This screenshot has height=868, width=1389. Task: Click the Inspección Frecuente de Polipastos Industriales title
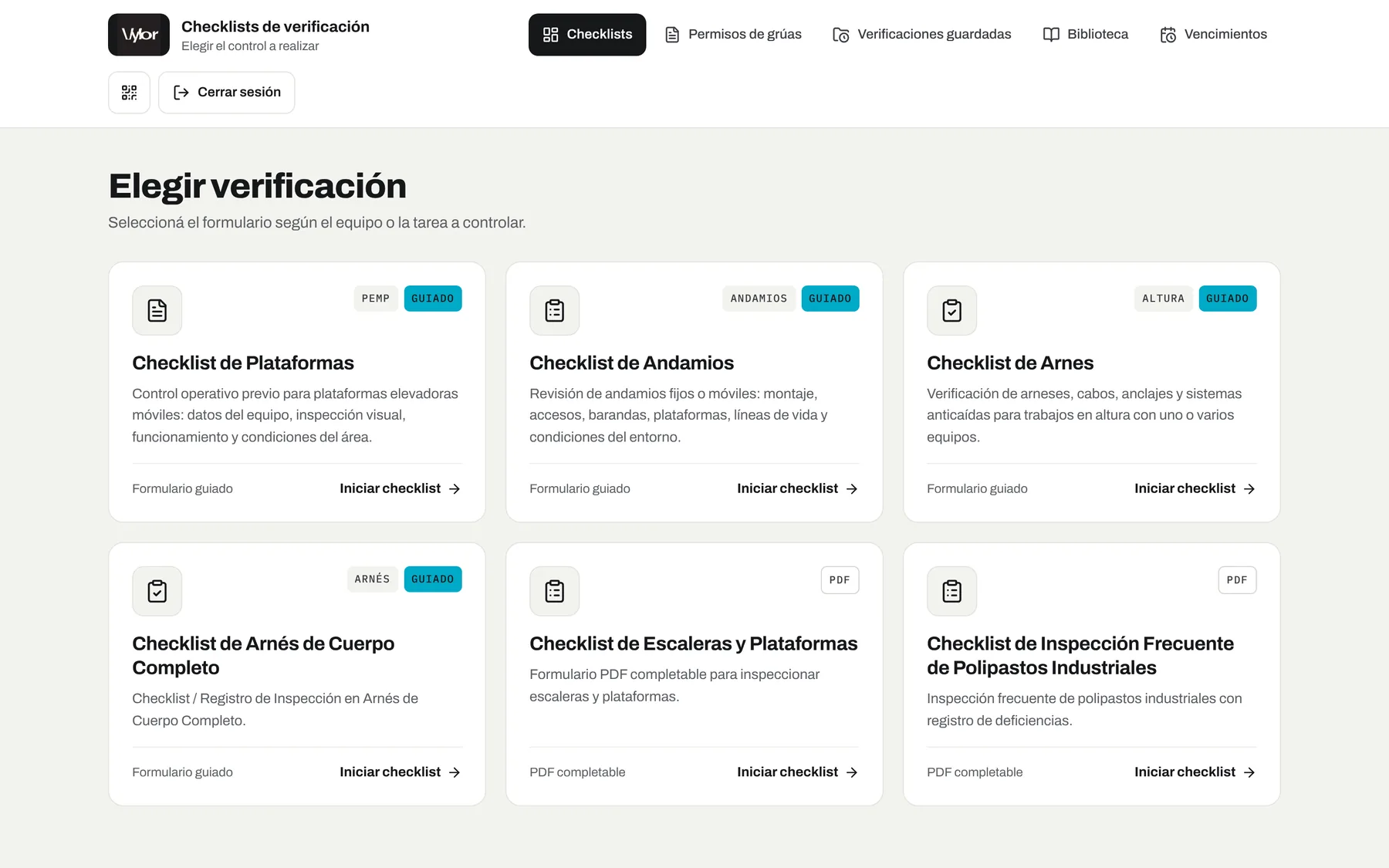click(x=1080, y=656)
